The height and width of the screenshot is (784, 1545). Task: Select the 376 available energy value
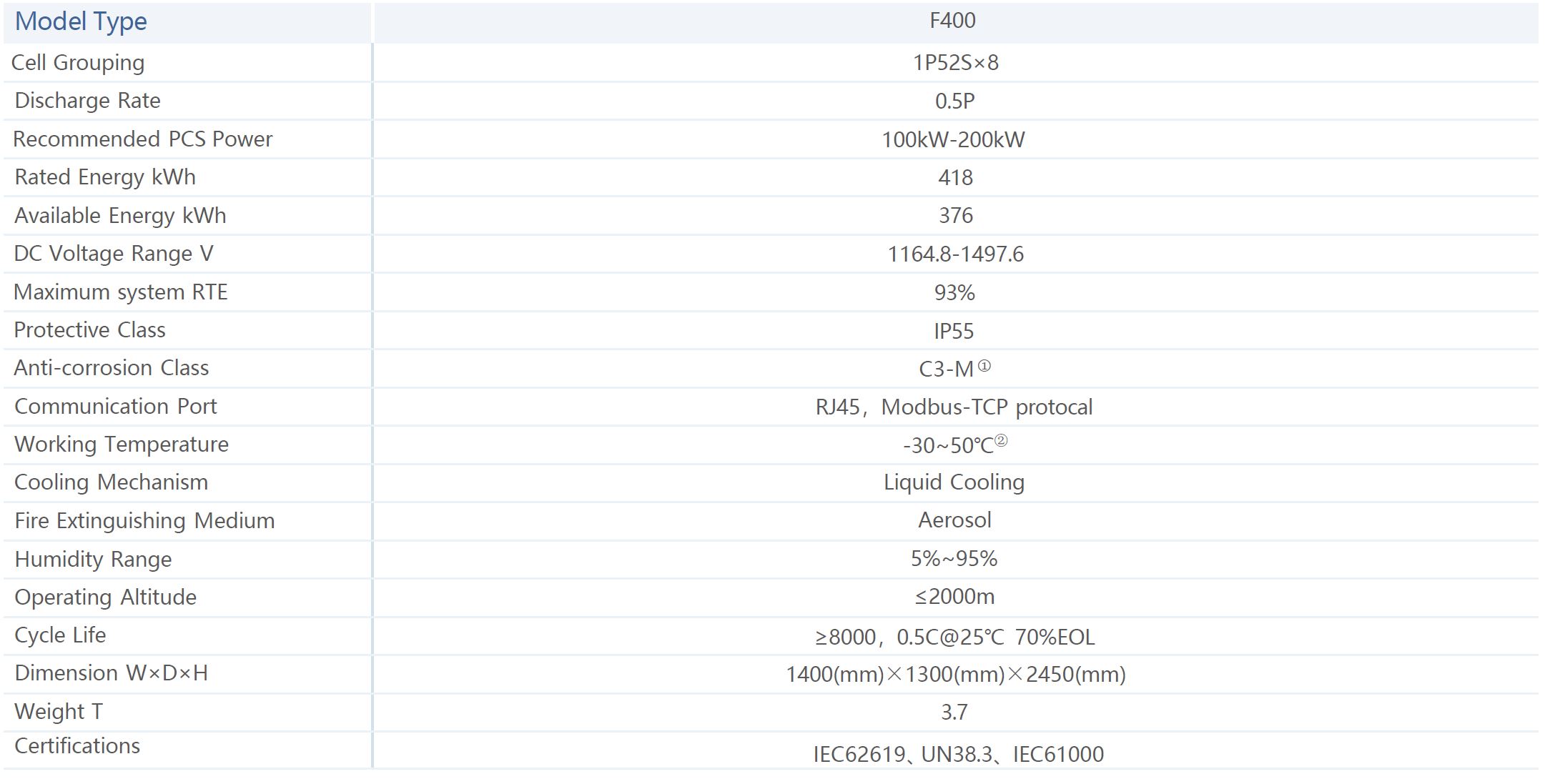(955, 216)
